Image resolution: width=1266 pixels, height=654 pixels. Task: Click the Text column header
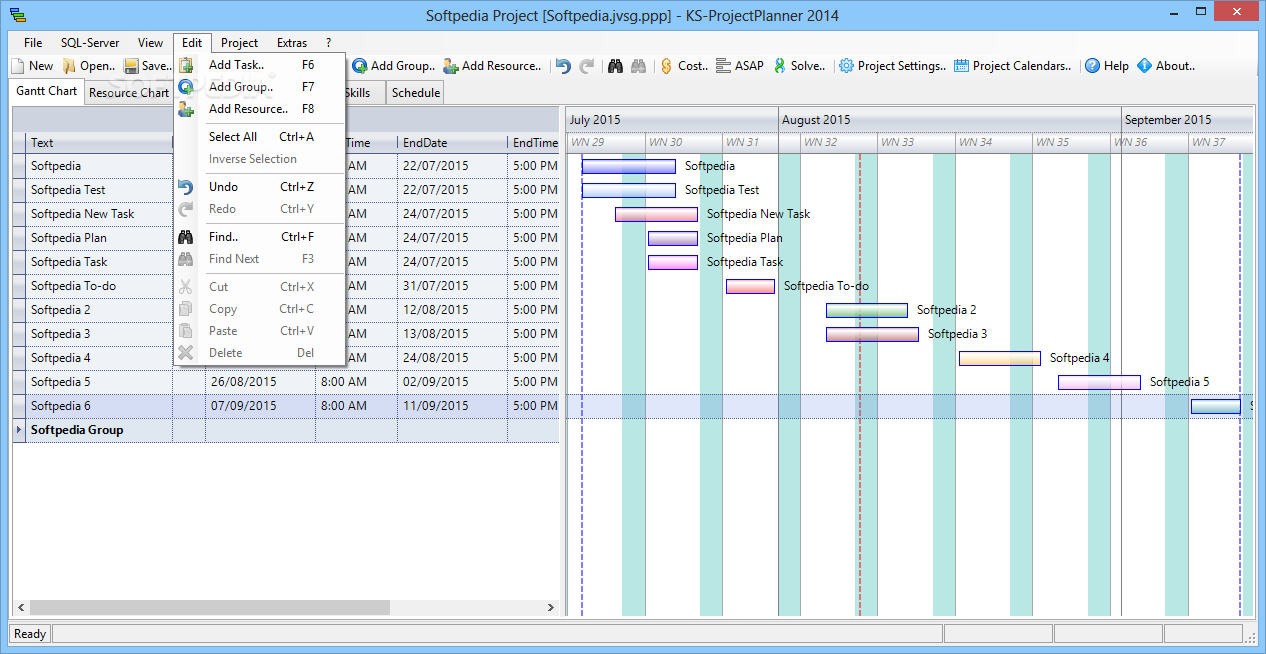99,143
